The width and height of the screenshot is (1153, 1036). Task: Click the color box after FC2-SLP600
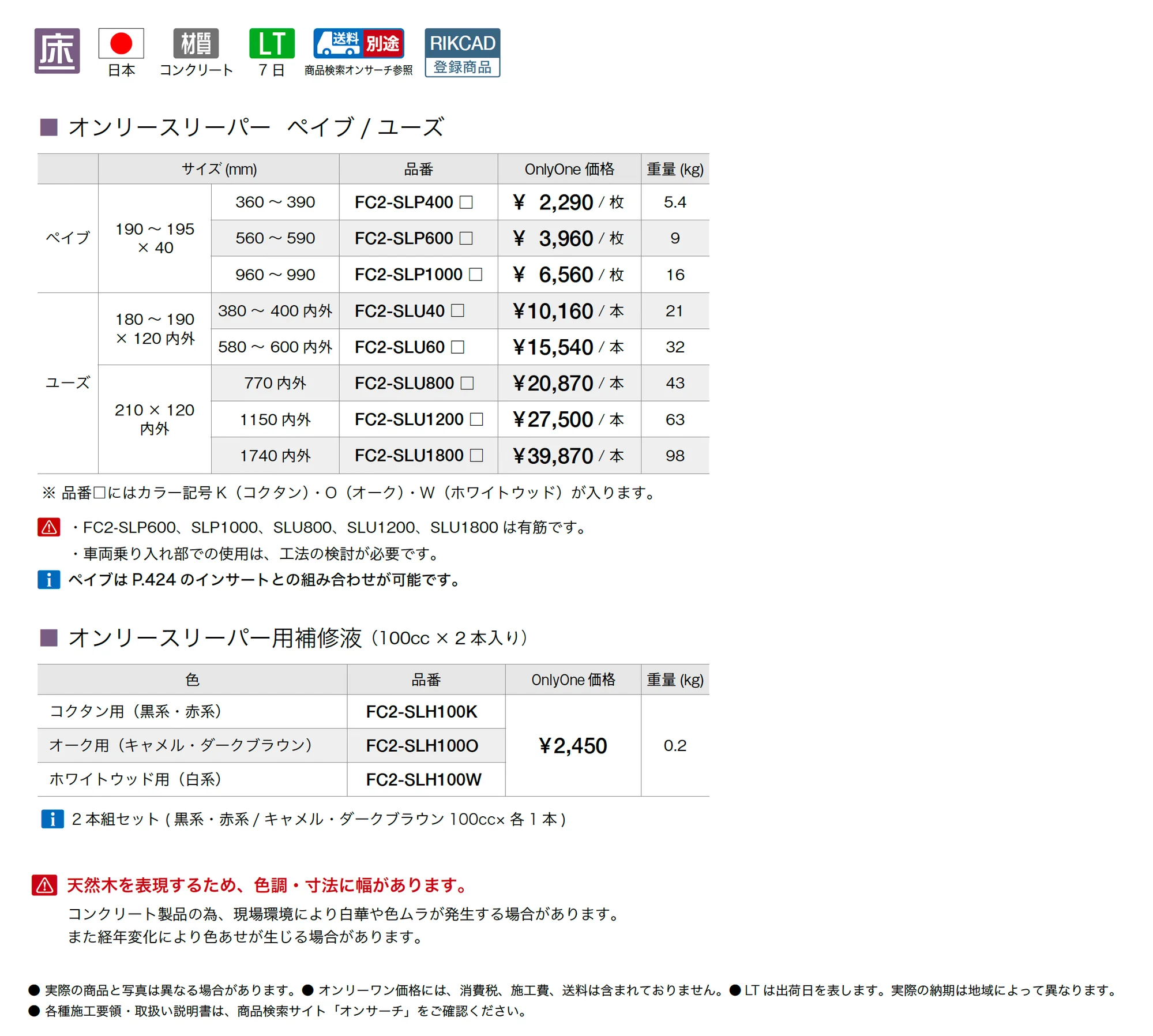coord(466,238)
